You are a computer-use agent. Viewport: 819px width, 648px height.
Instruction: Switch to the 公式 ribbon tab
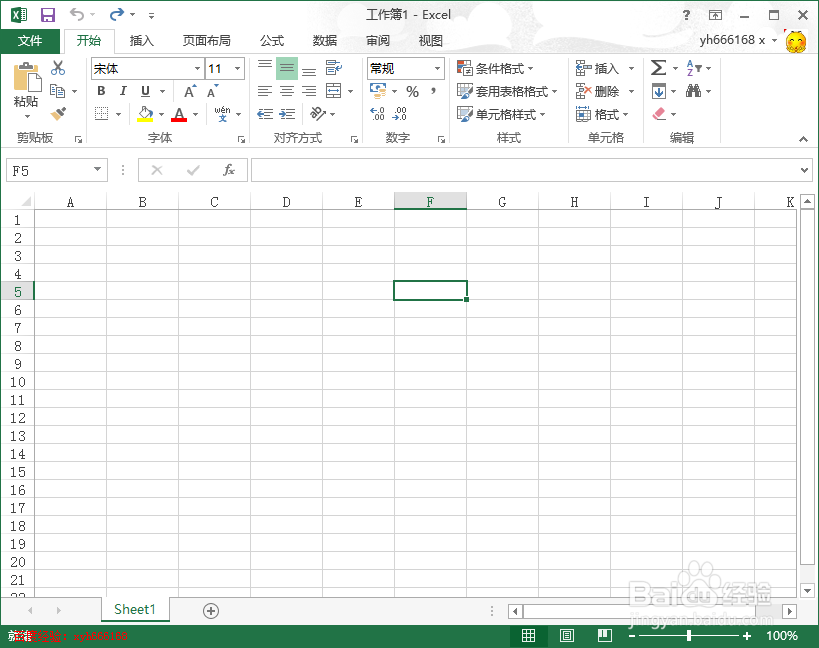(270, 41)
